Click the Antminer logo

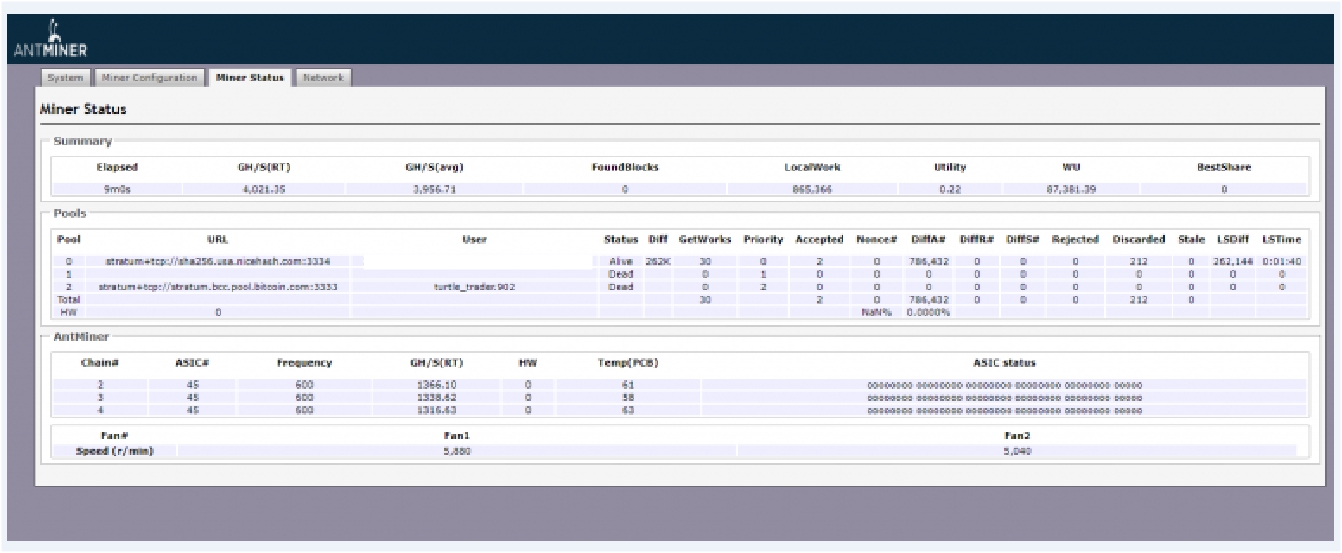tap(50, 42)
